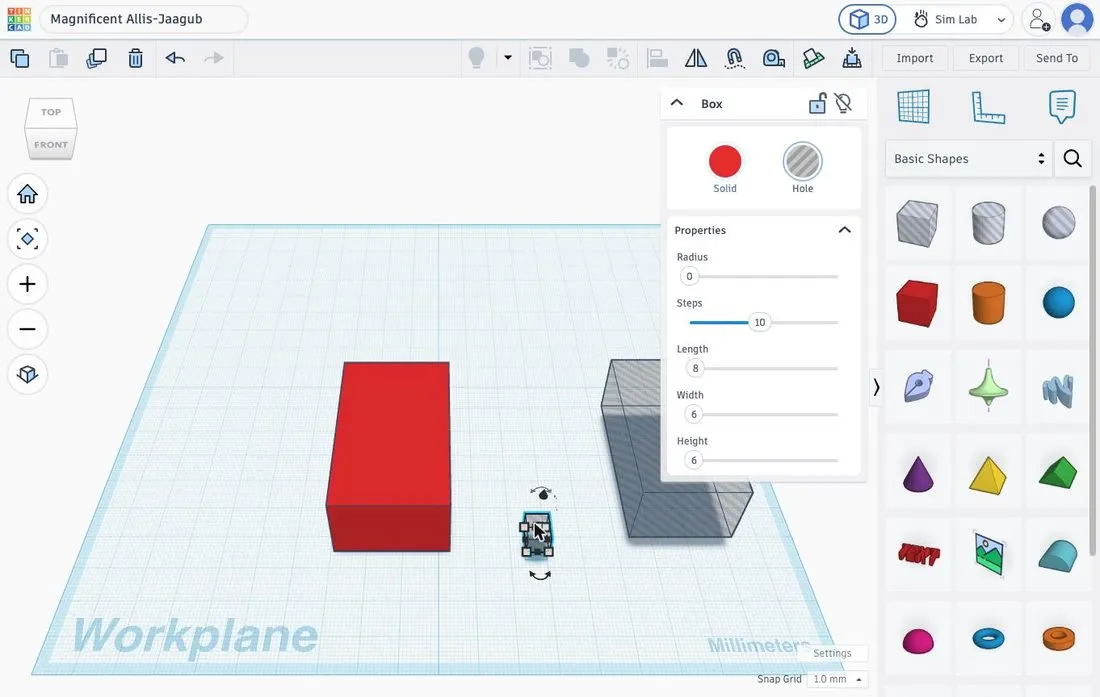Select the Ruler tool icon
1100x697 pixels.
[988, 107]
